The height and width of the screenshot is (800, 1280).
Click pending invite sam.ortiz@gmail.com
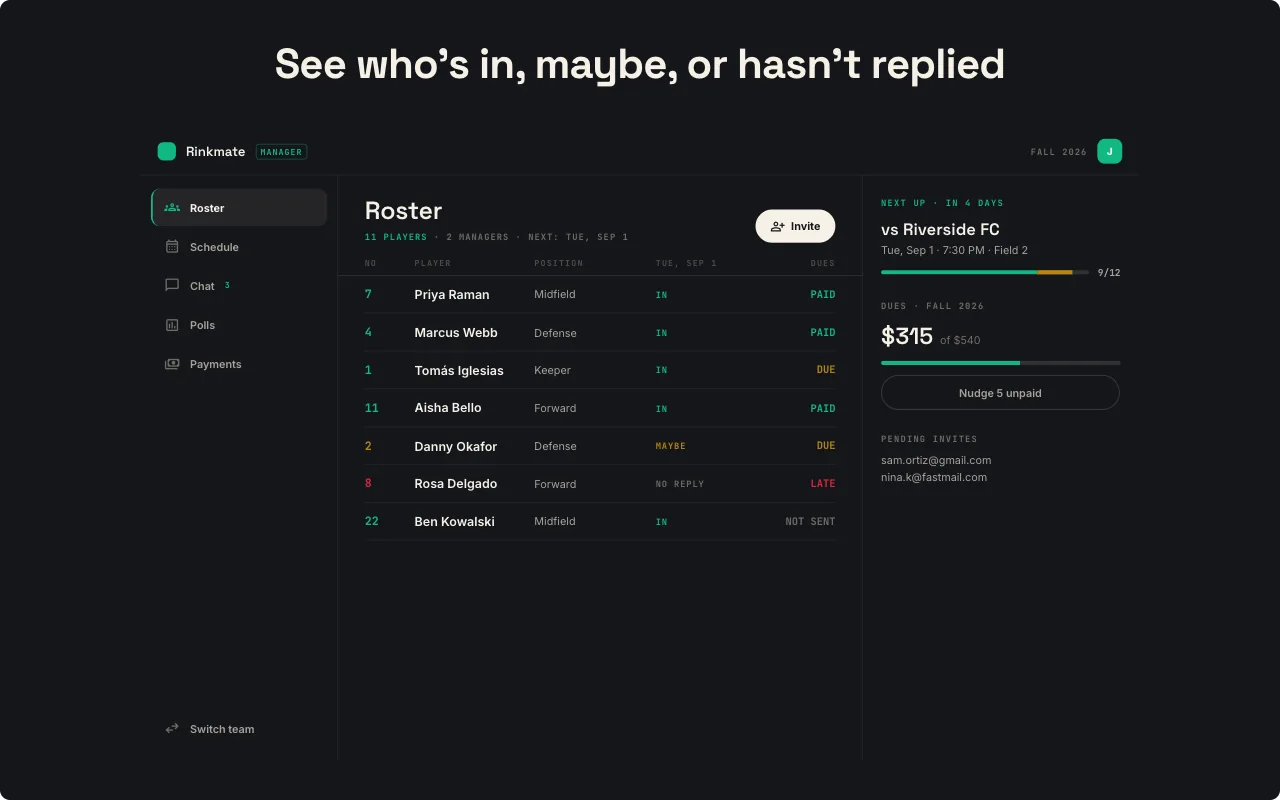click(x=936, y=460)
